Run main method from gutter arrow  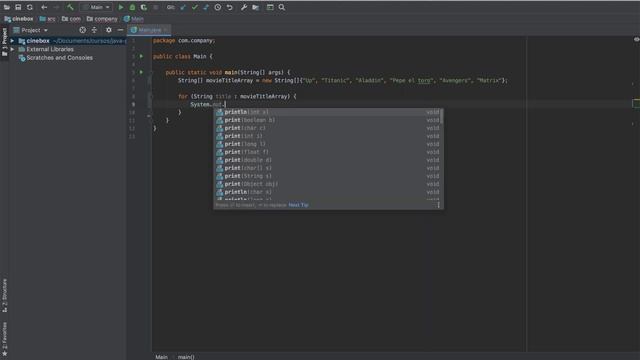[141, 72]
